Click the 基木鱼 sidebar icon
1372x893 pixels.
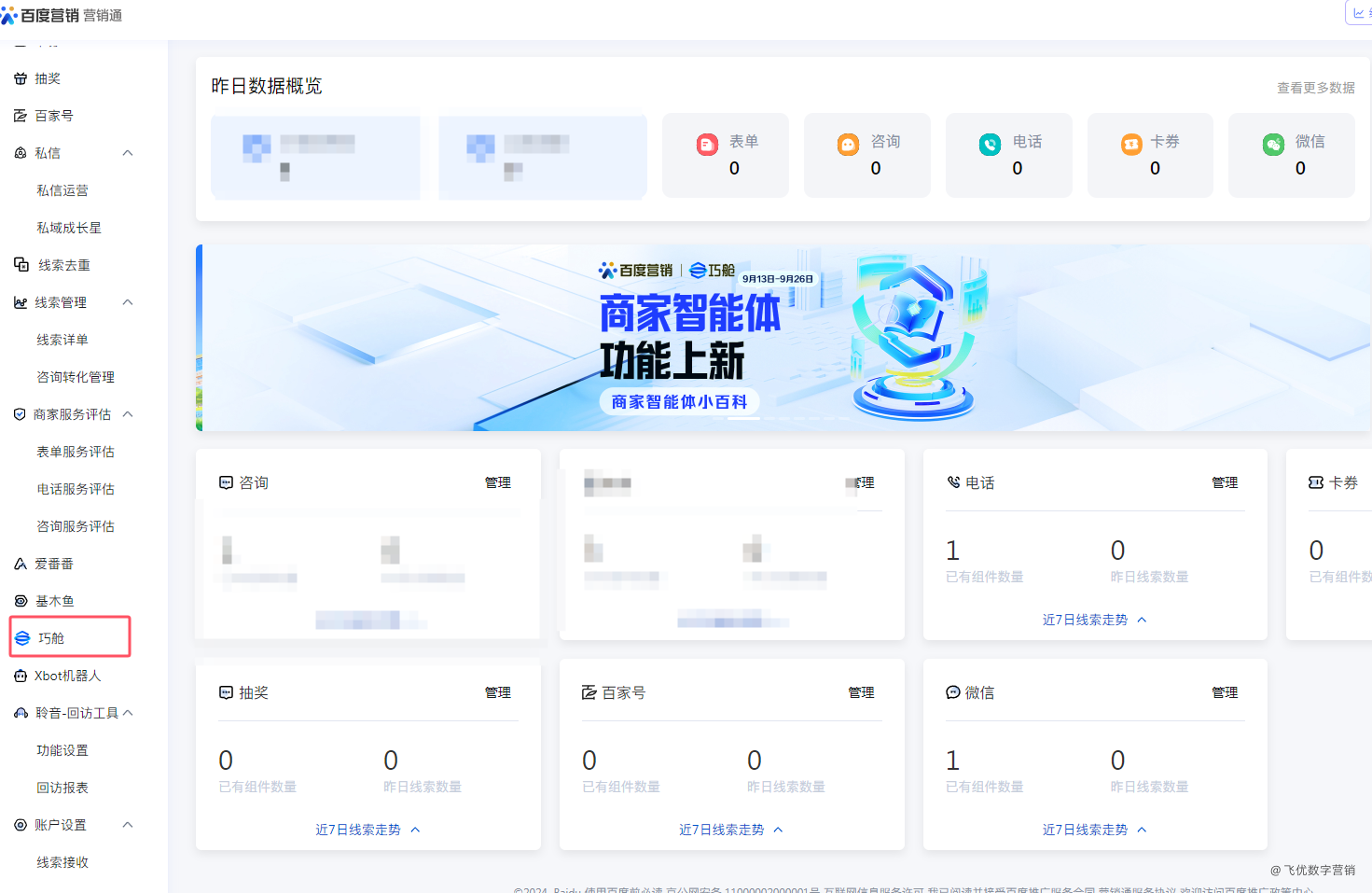[x=21, y=601]
